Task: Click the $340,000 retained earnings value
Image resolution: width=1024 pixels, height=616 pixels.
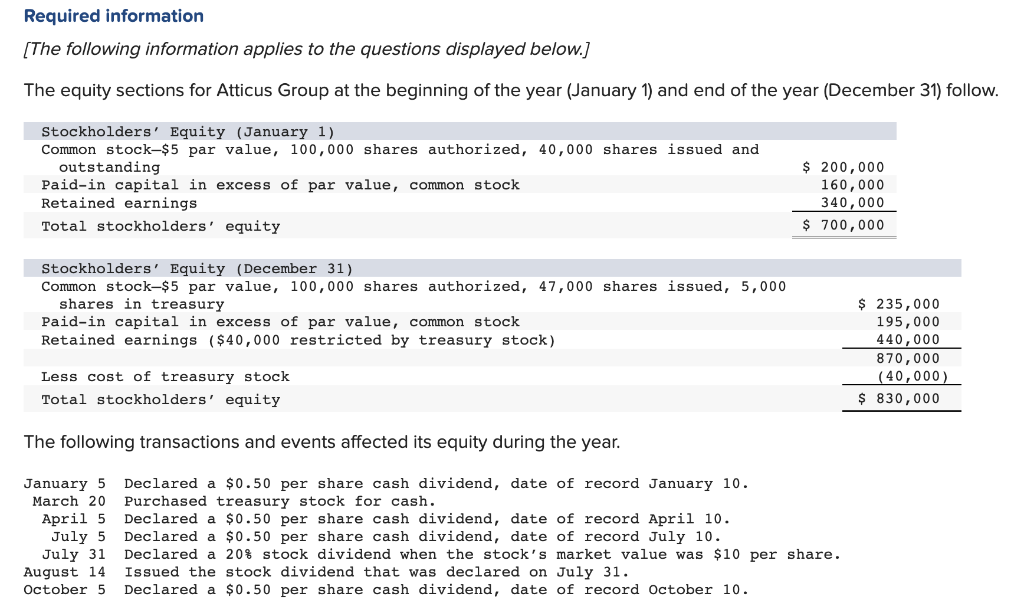Action: tap(852, 203)
